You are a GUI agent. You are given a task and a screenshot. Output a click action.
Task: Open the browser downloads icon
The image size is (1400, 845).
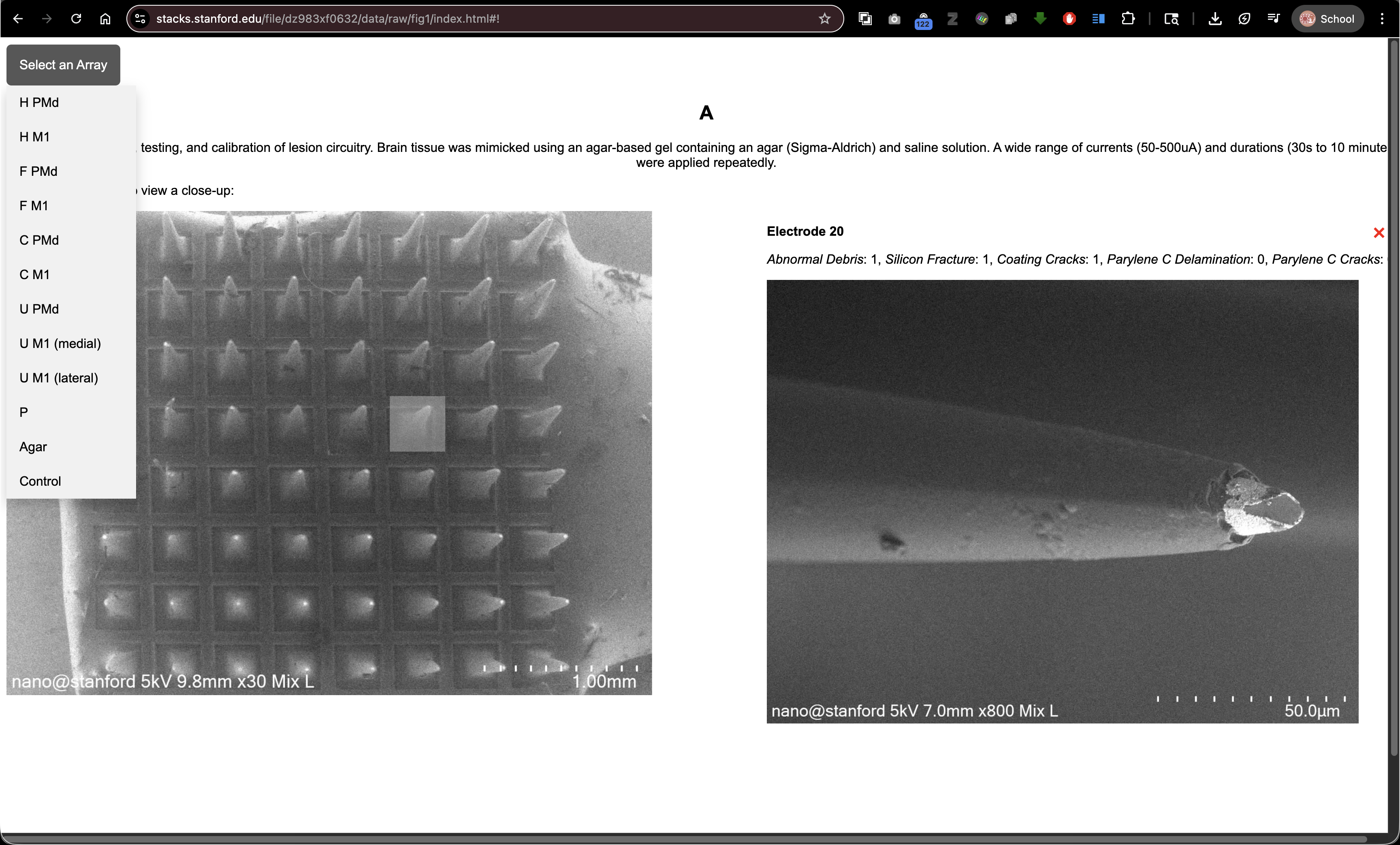[x=1215, y=19]
